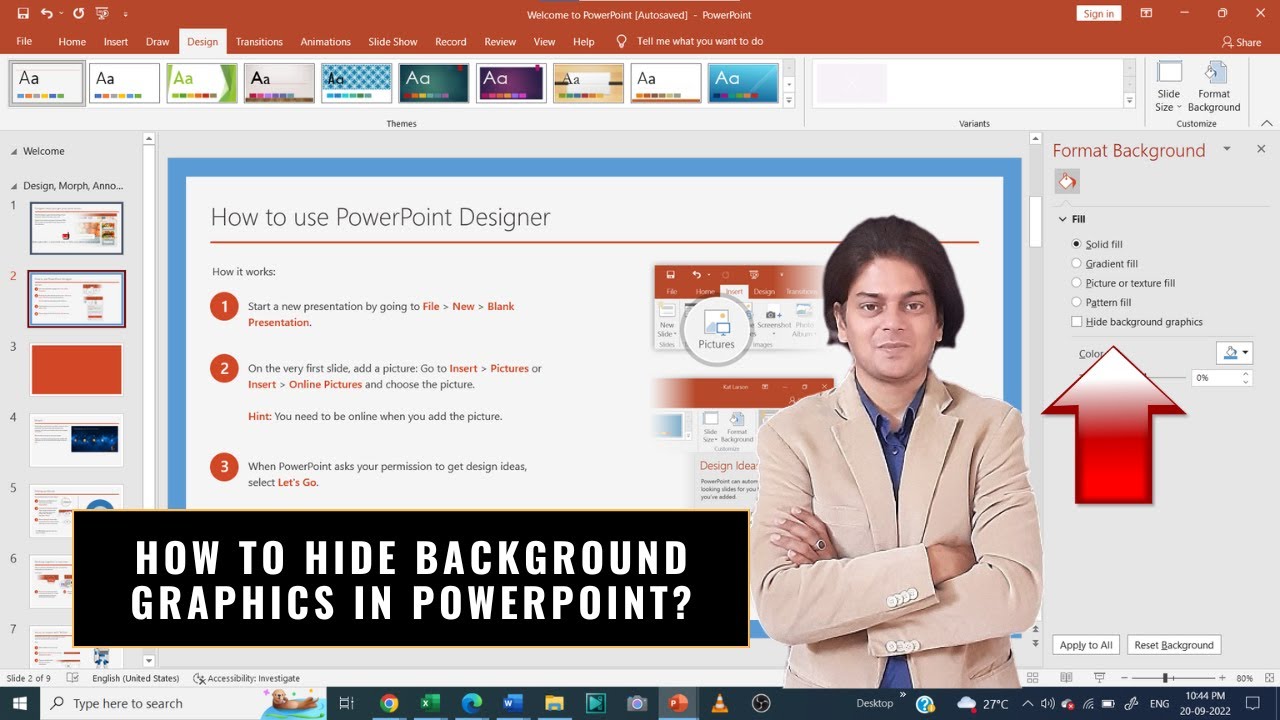Open Google Chrome from the taskbar
This screenshot has height=720, width=1280.
(x=389, y=703)
